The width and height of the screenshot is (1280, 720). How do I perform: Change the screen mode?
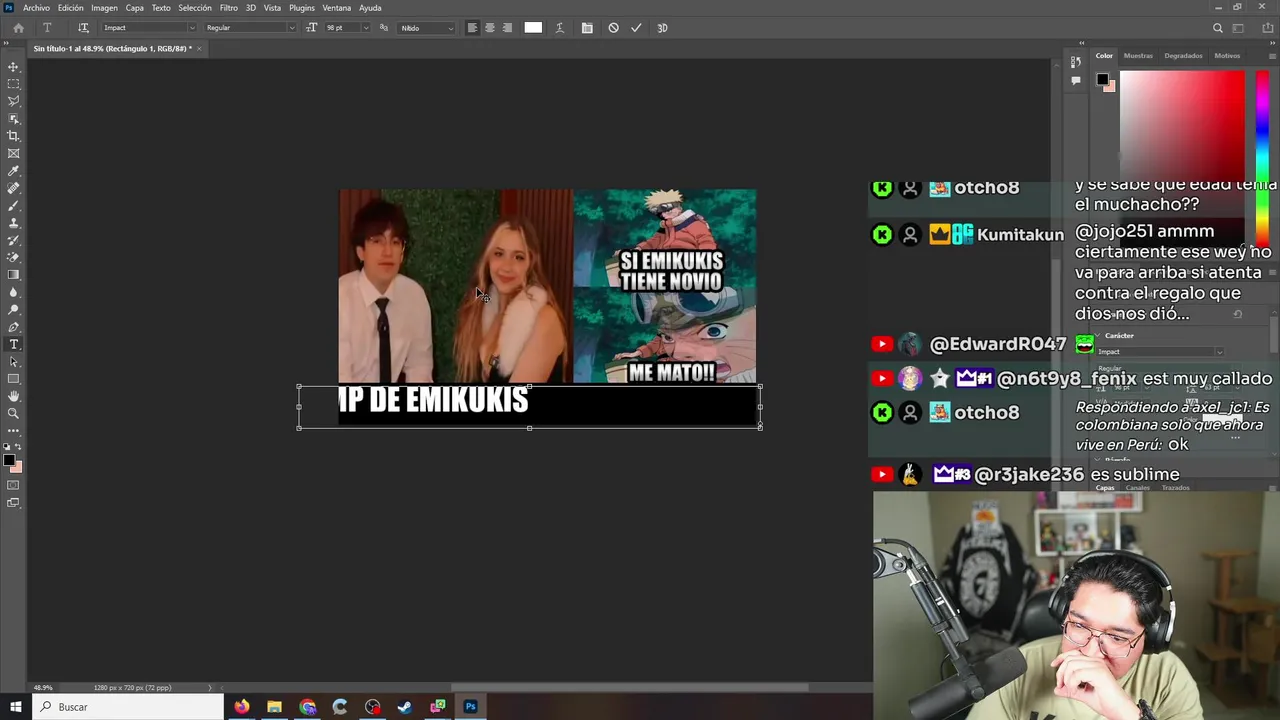(x=13, y=503)
